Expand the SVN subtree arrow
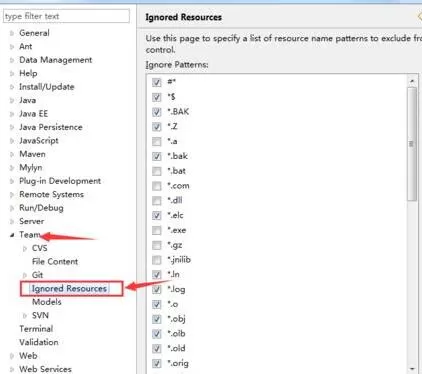 click(x=25, y=315)
